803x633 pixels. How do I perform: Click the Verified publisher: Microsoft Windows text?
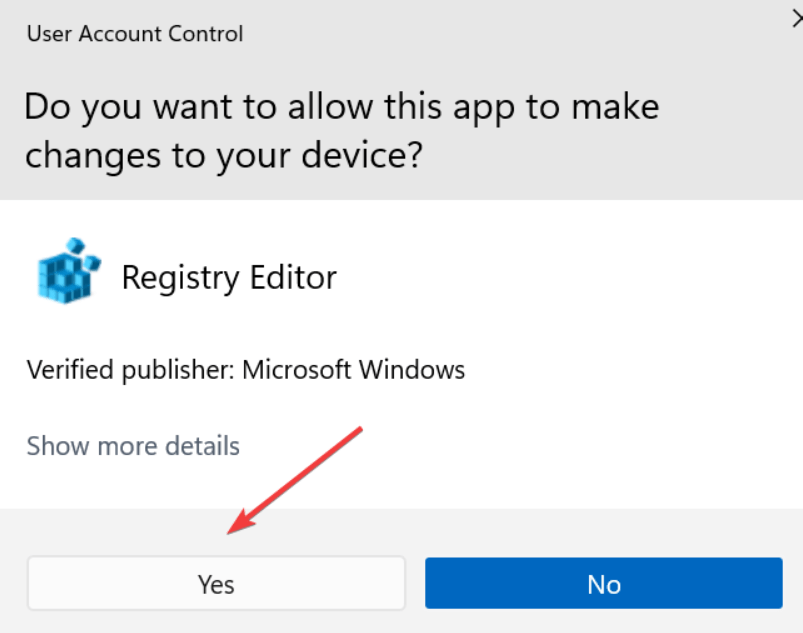pos(246,370)
